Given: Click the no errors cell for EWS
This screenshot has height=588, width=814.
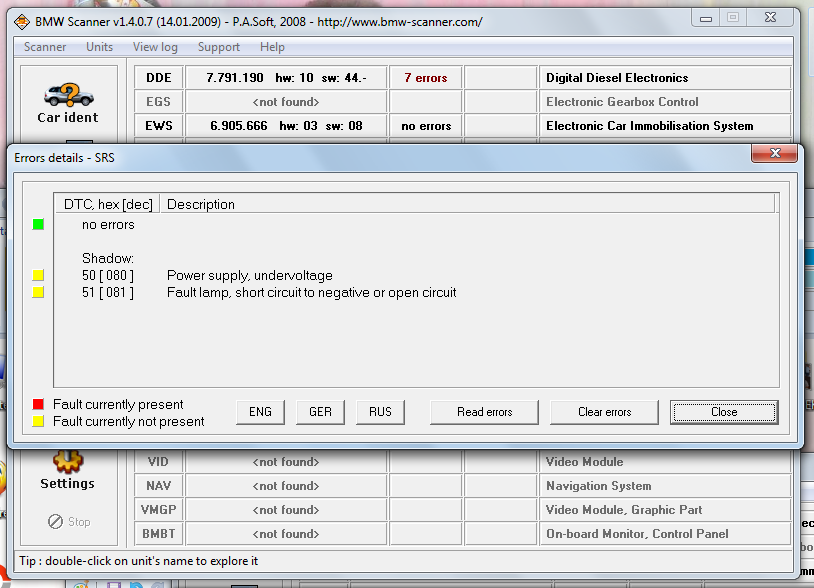Looking at the screenshot, I should 426,126.
